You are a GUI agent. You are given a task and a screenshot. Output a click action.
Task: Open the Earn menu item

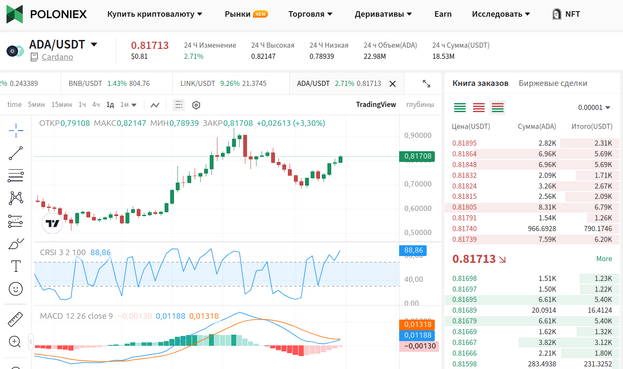[443, 14]
